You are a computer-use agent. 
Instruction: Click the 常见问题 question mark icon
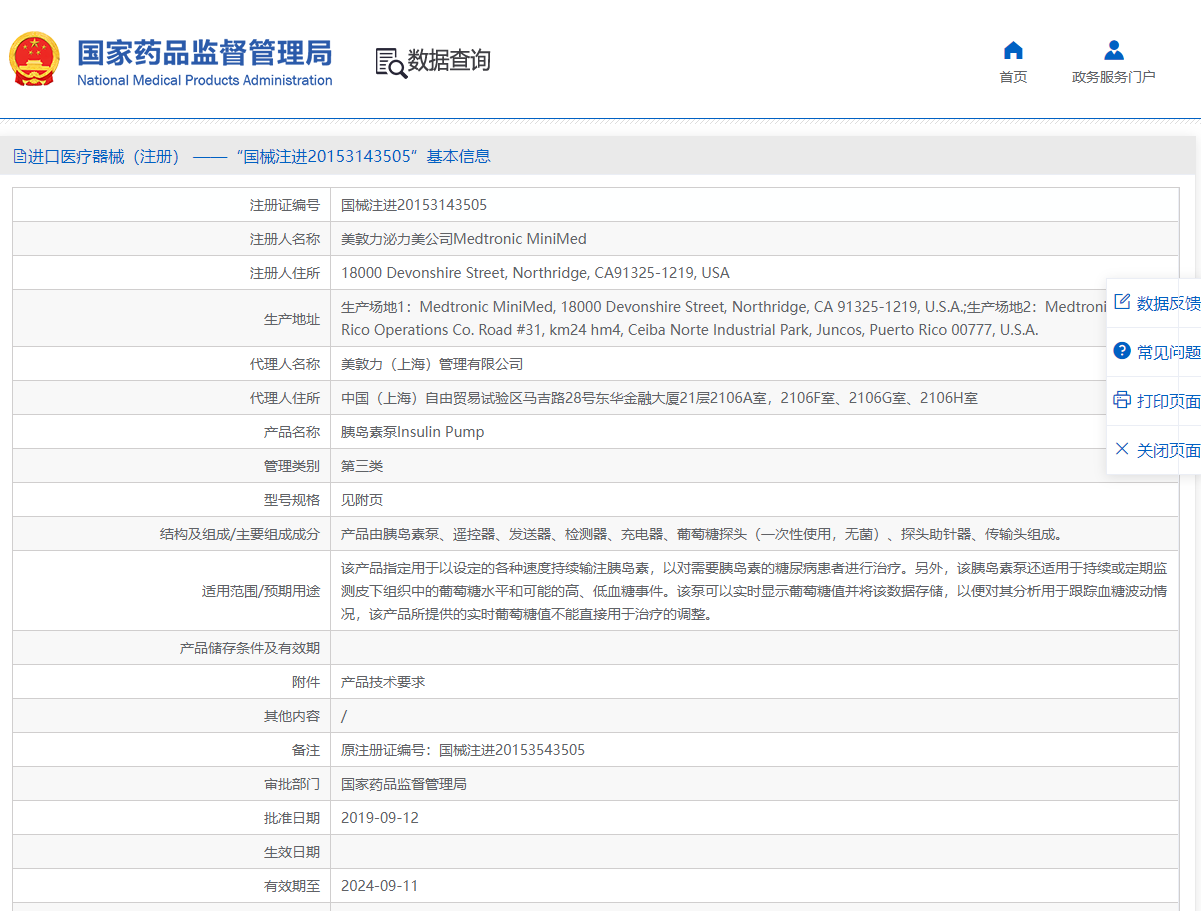tap(1122, 351)
